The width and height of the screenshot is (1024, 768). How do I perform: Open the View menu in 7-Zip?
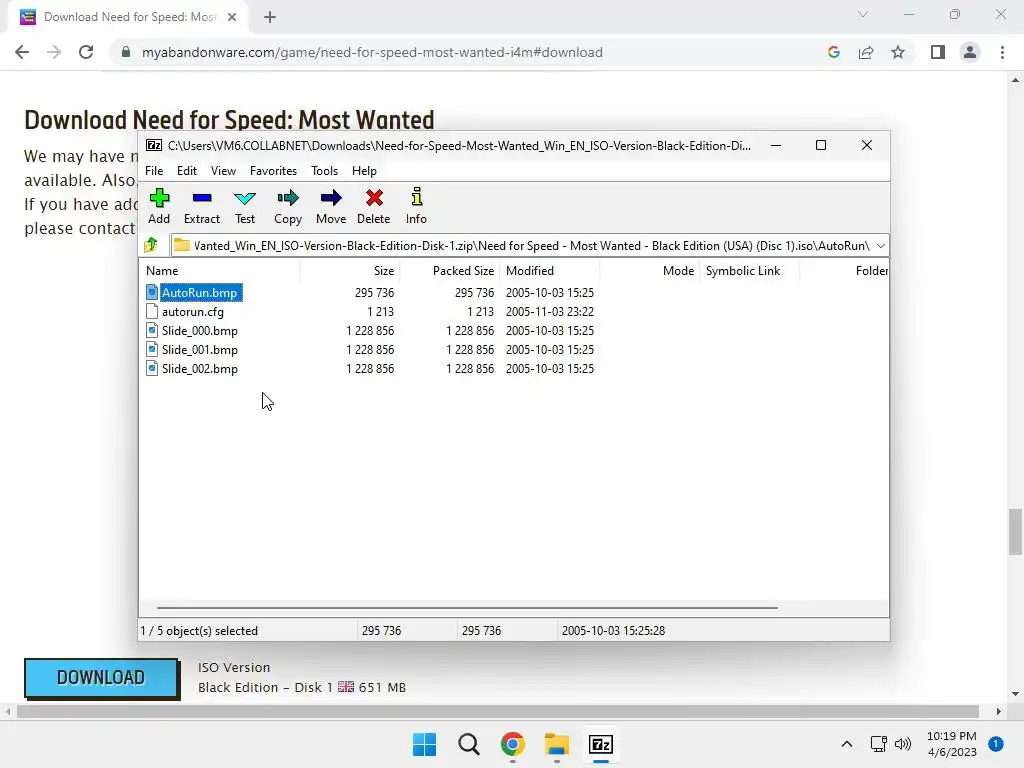(223, 170)
